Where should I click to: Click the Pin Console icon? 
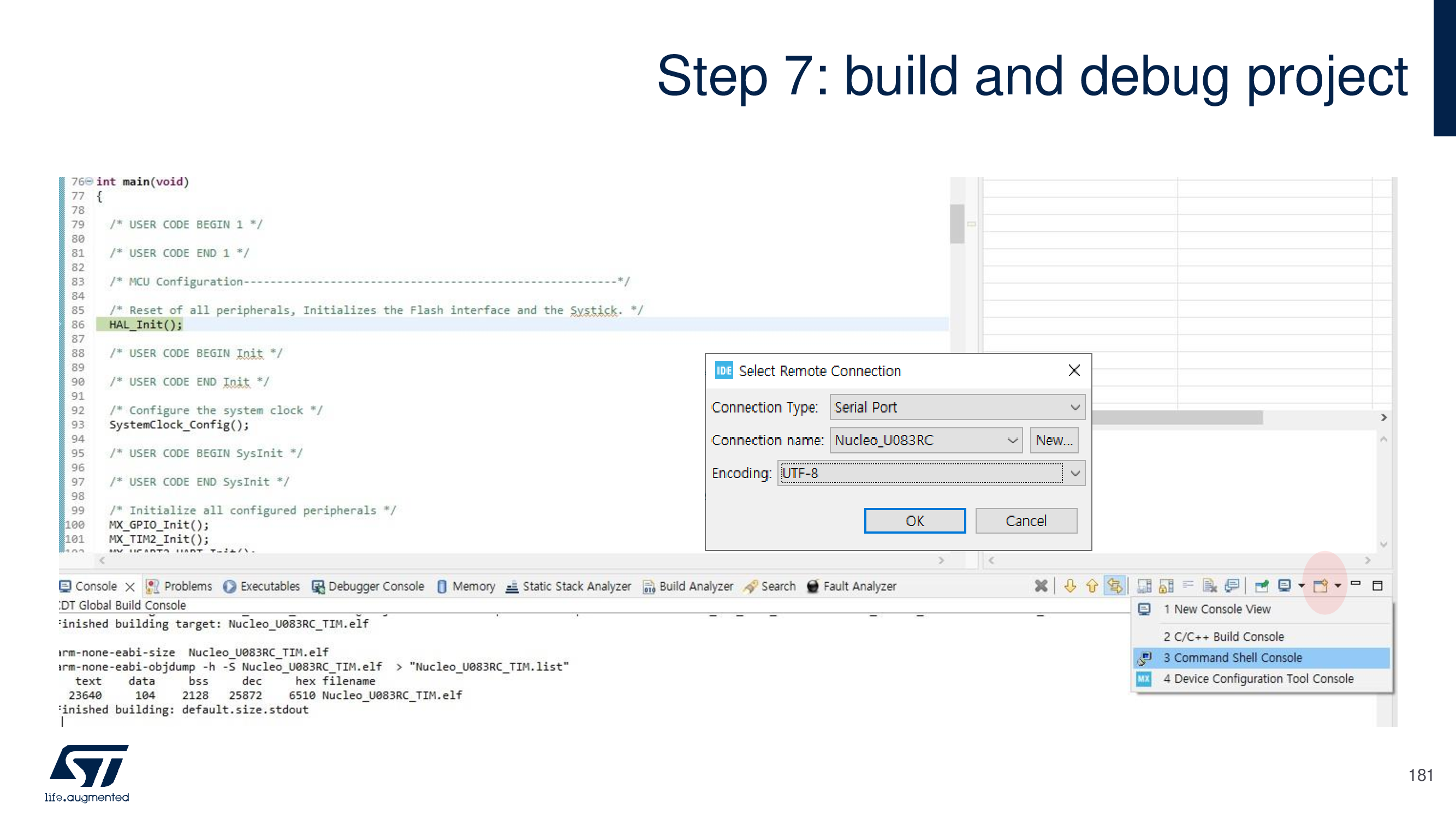pyautogui.click(x=1261, y=585)
